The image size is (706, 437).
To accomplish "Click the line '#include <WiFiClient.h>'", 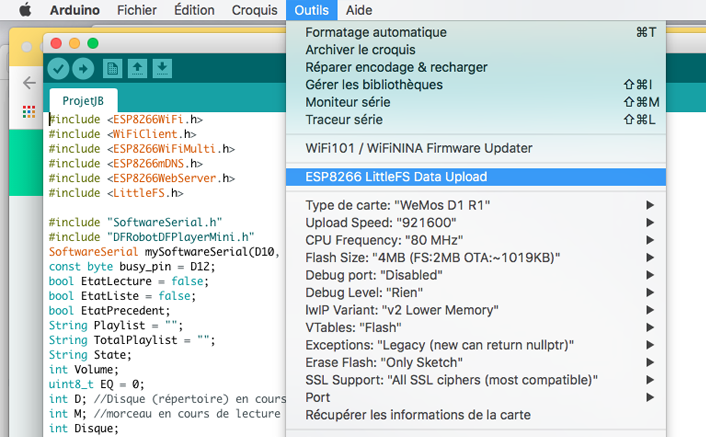I will click(x=122, y=134).
